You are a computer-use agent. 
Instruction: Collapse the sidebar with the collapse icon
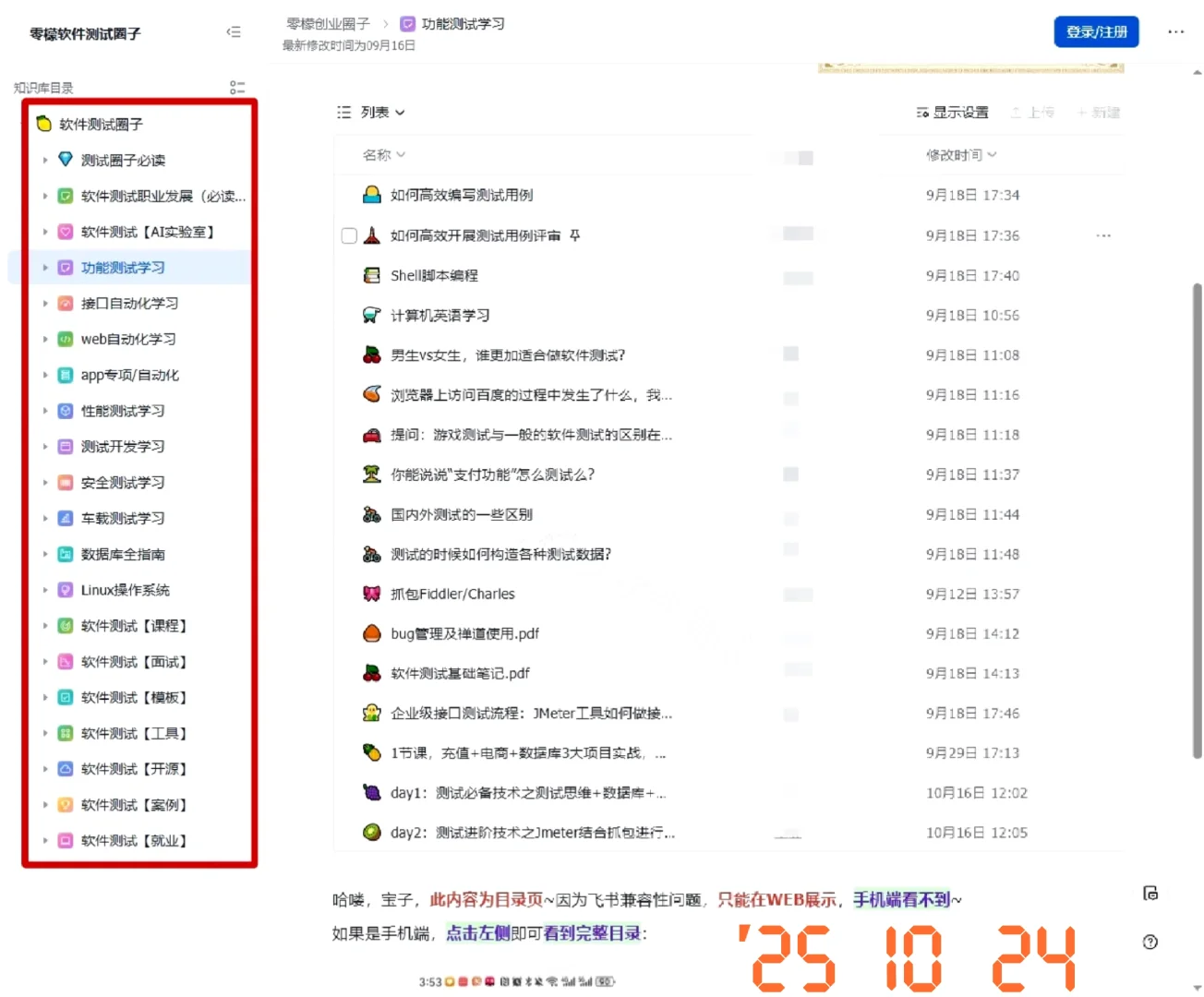(234, 31)
